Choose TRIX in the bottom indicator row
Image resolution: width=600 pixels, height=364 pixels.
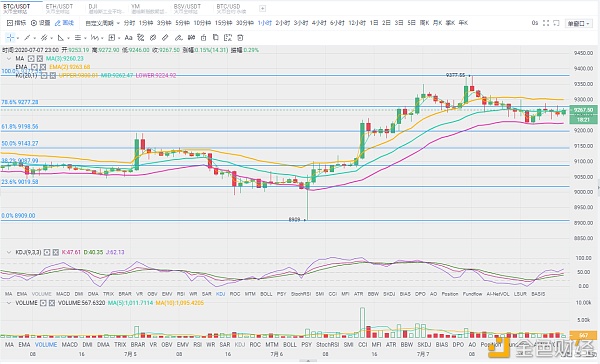[x=120, y=344]
